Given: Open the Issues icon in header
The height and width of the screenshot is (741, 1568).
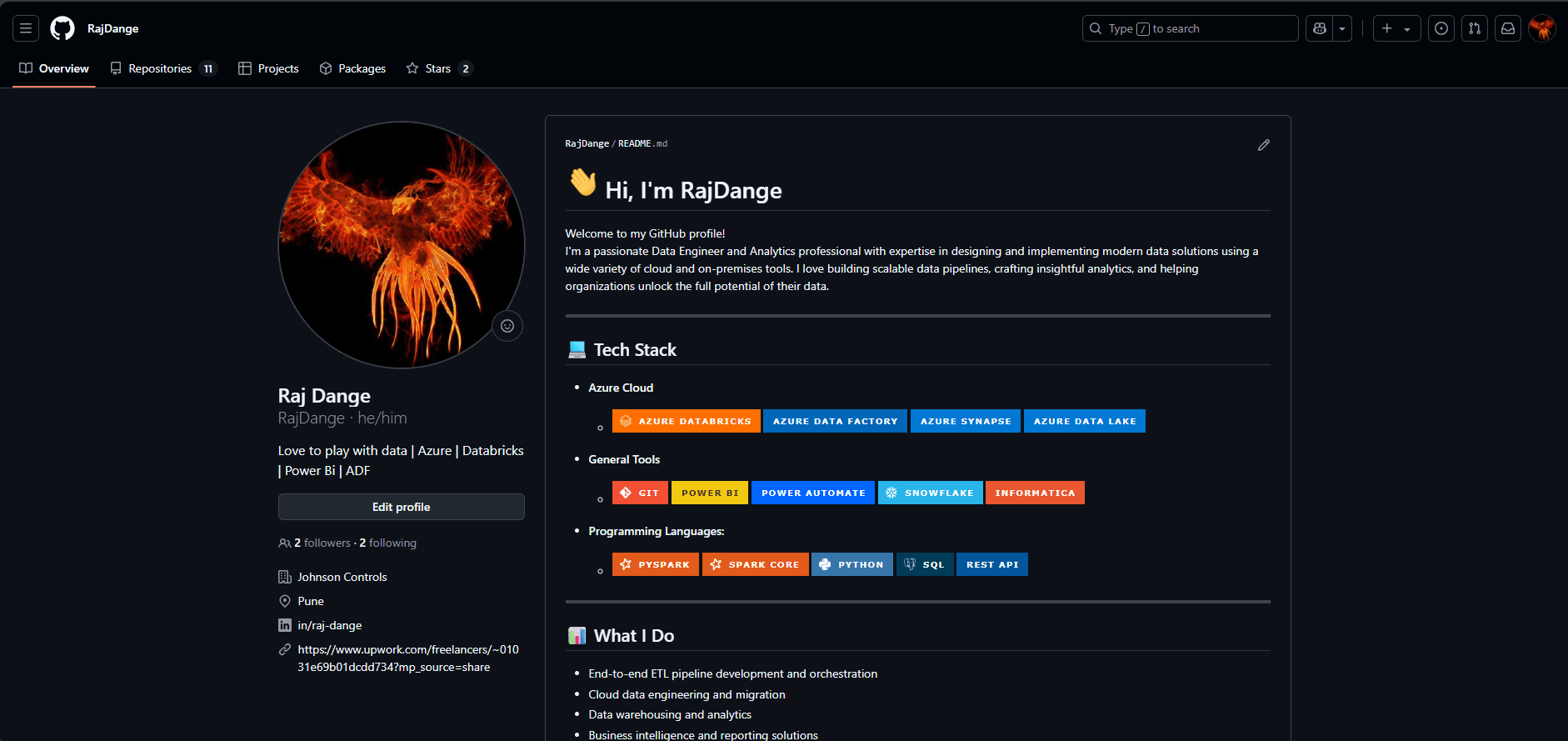Looking at the screenshot, I should click(1441, 28).
